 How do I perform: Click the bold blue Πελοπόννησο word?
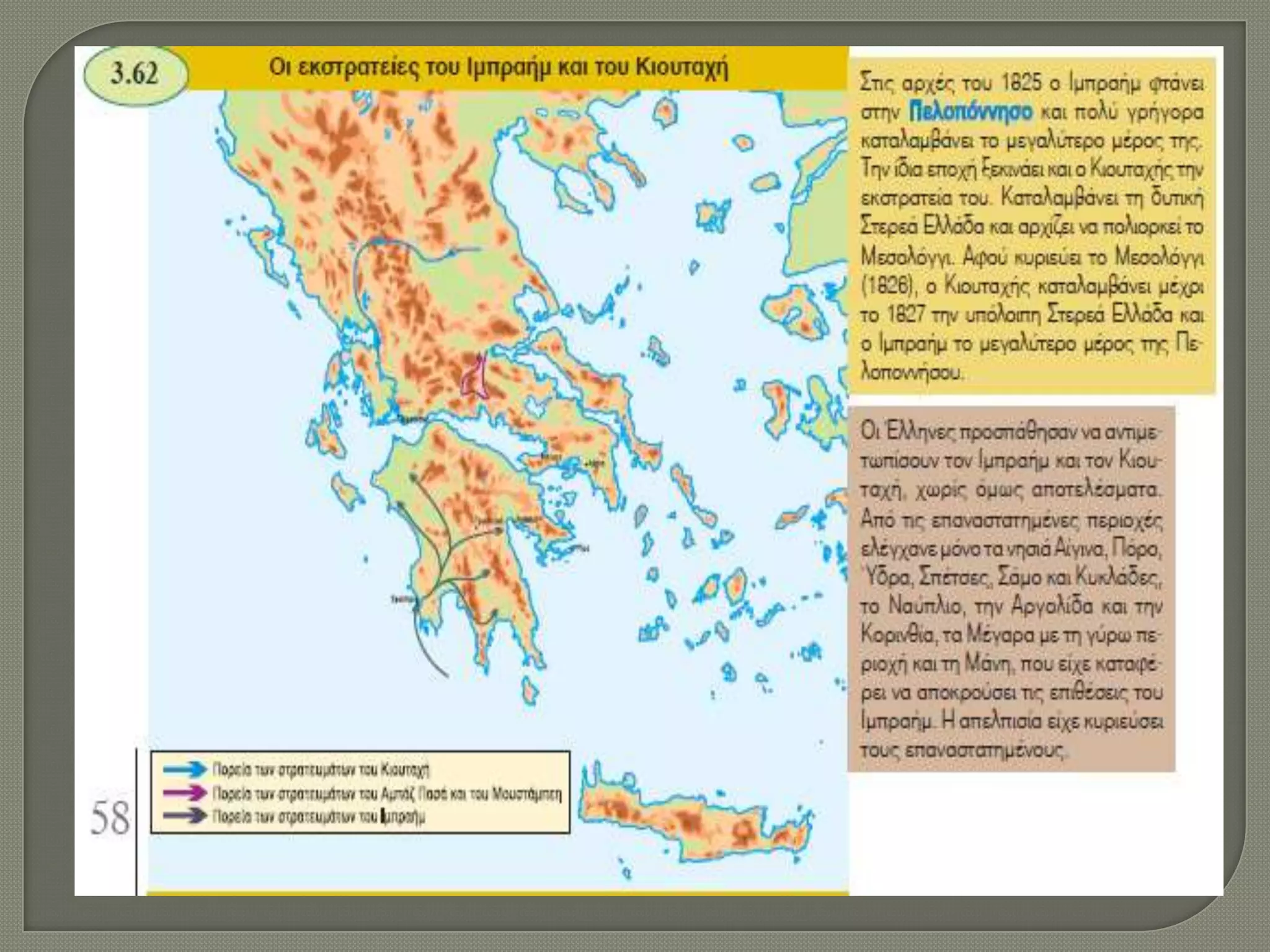point(970,112)
